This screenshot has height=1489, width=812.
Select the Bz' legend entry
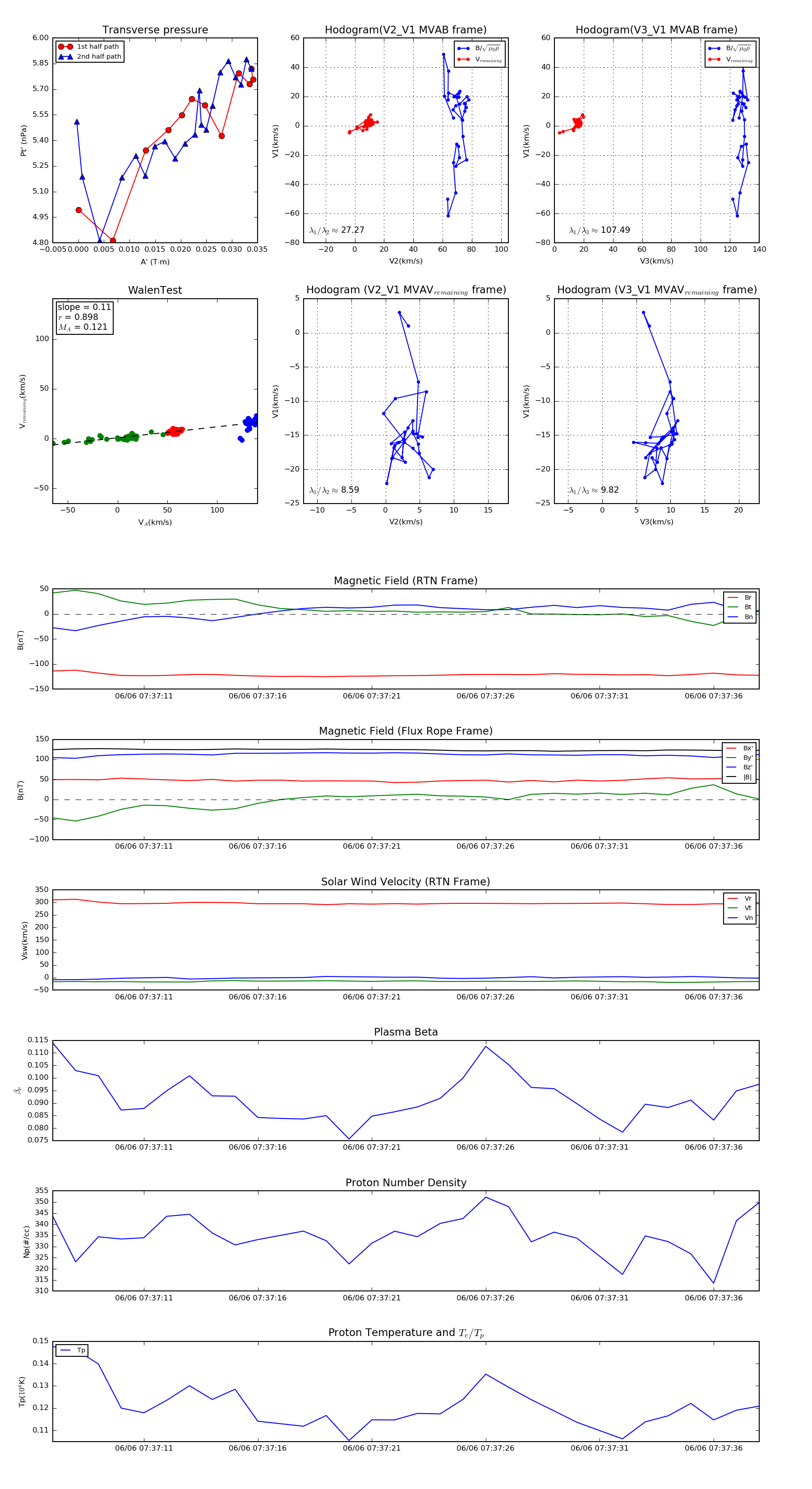[x=739, y=767]
